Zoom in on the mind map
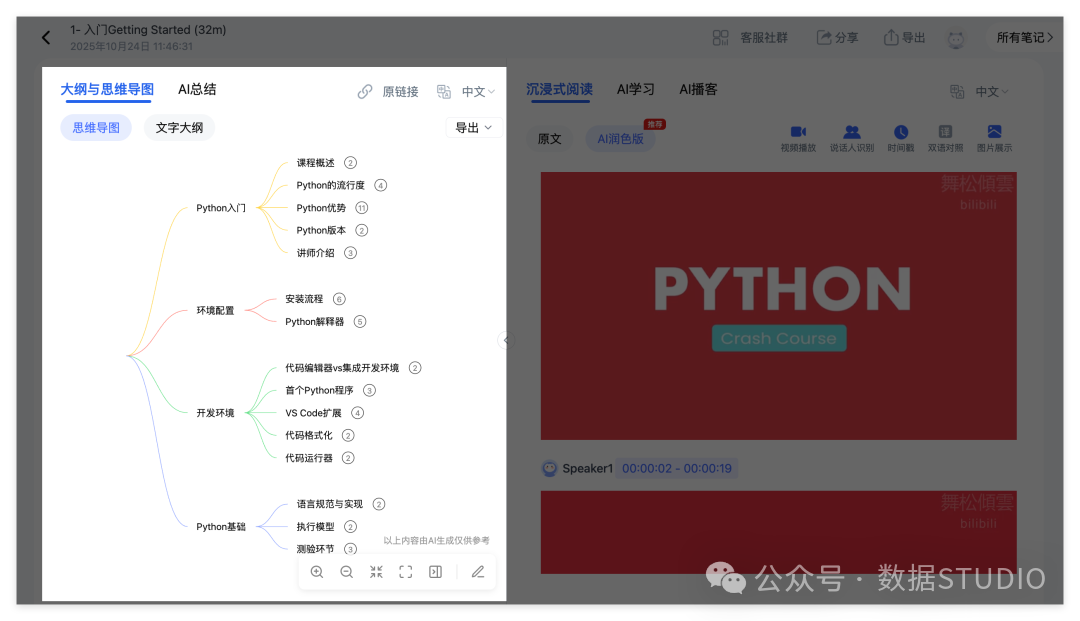 click(317, 572)
